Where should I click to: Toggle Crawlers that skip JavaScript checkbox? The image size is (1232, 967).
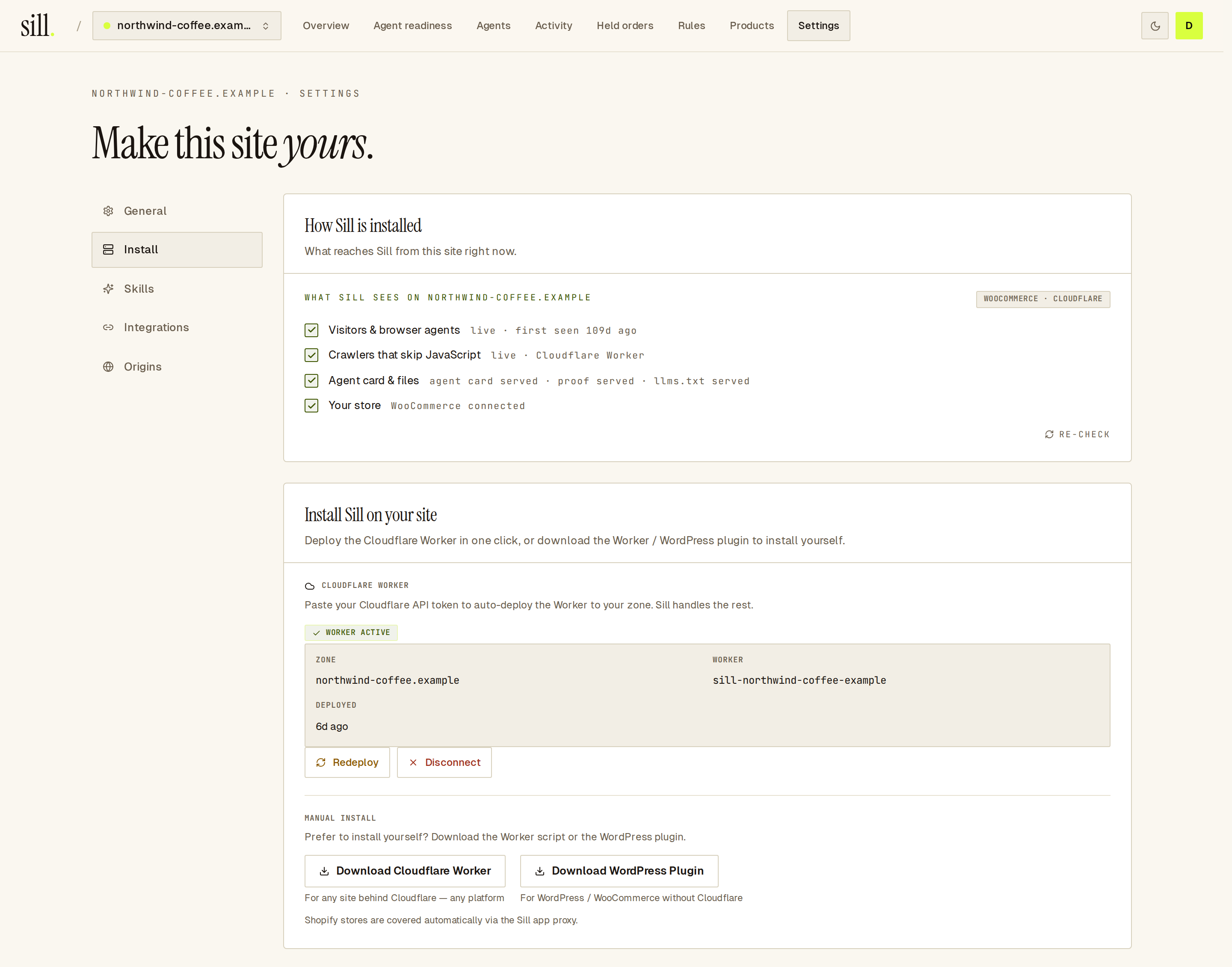coord(311,355)
